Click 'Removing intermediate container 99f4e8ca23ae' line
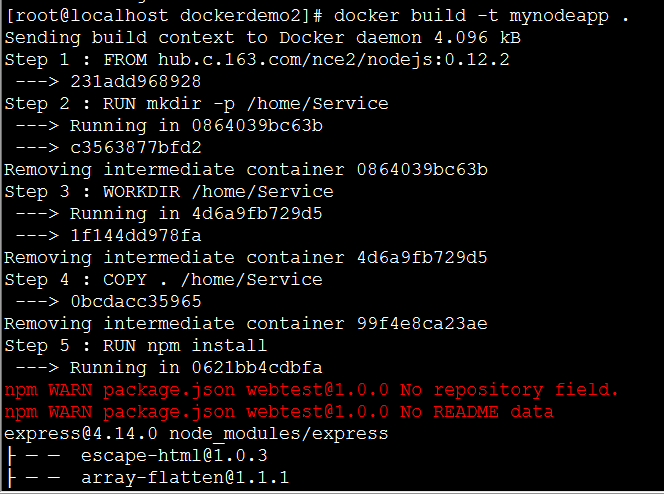 pyautogui.click(x=245, y=323)
